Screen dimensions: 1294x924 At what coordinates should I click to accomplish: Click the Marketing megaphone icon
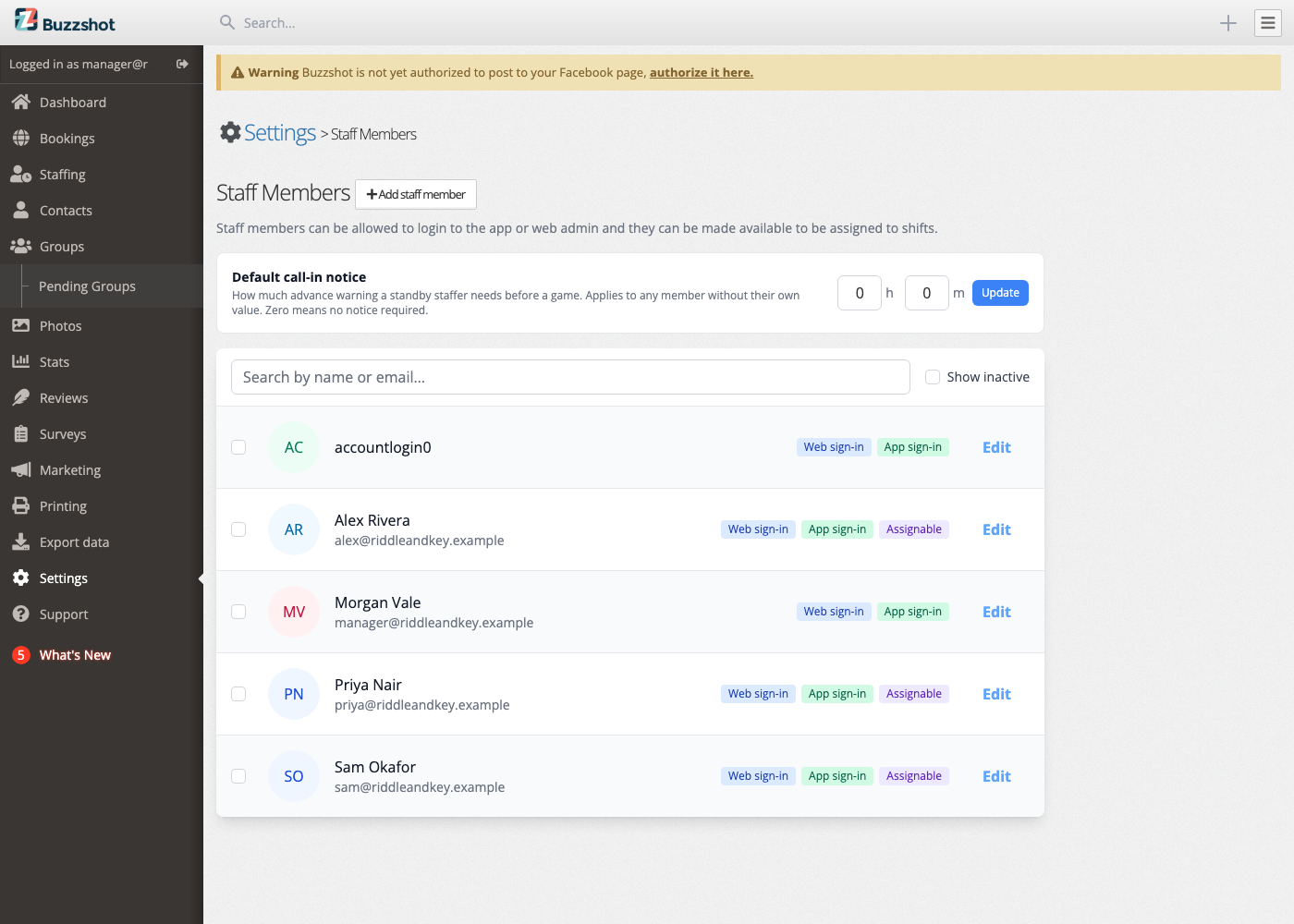point(21,469)
